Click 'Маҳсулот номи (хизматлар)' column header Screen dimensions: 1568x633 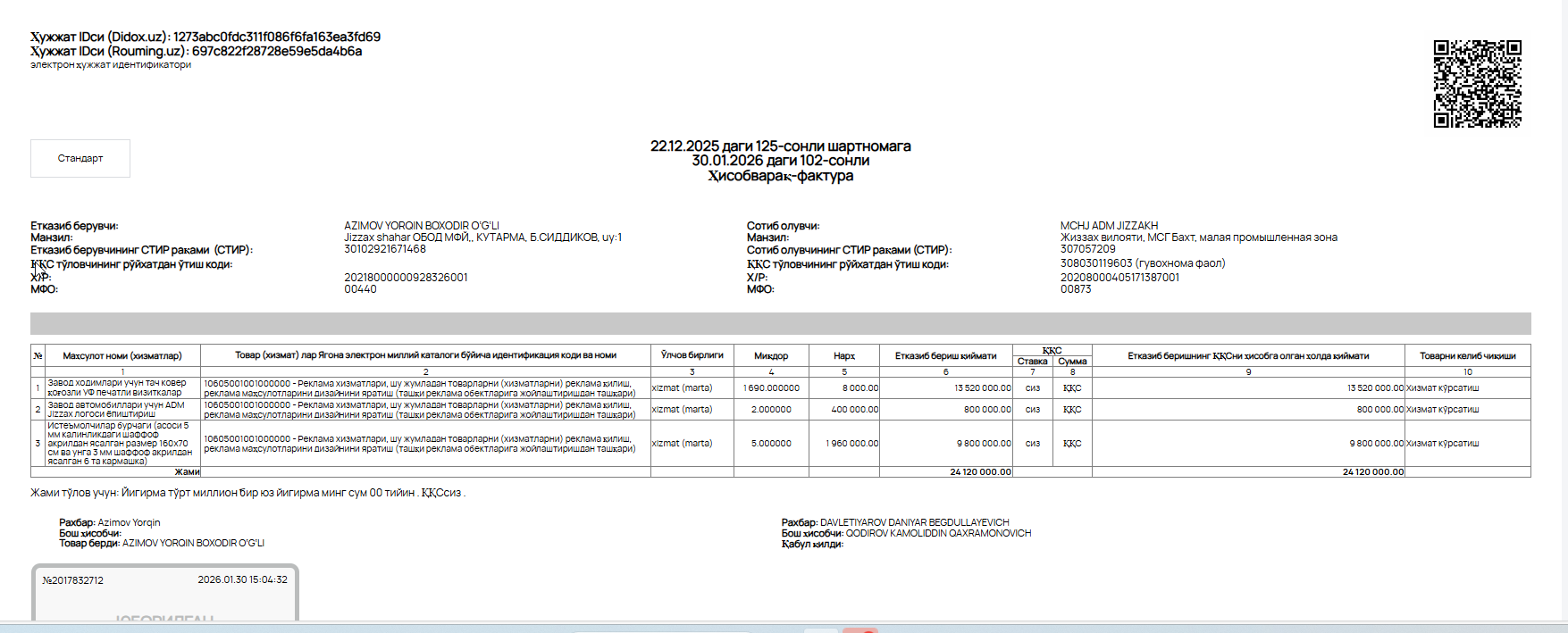[122, 355]
